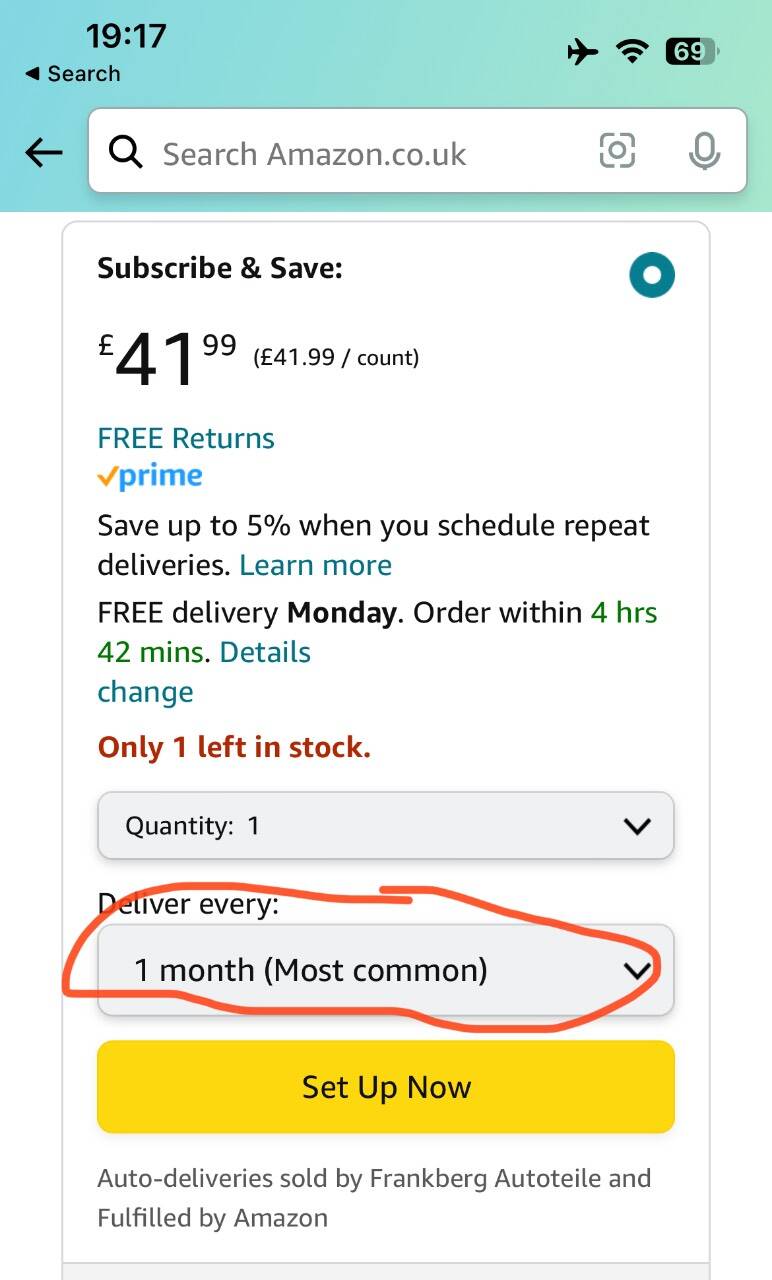Tap the Prime logo badge
The image size is (772, 1280).
point(150,477)
